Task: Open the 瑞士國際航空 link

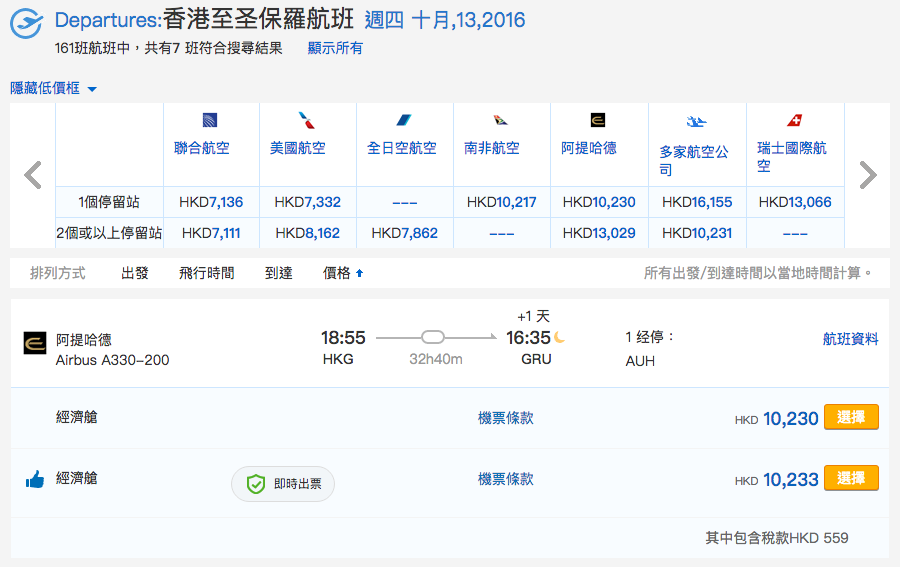Action: pos(792,157)
